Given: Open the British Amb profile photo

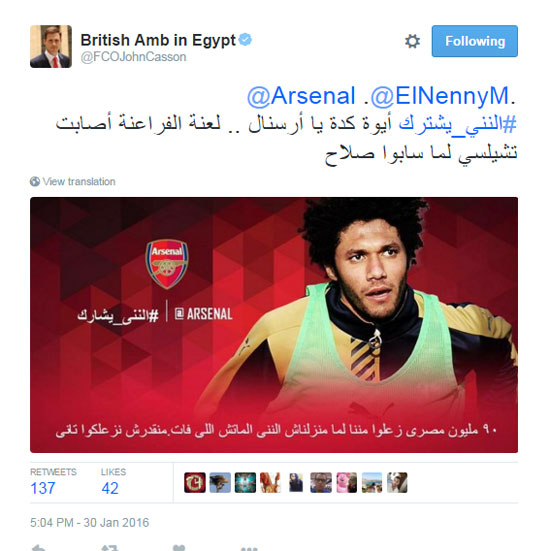Looking at the screenshot, I should 51,46.
